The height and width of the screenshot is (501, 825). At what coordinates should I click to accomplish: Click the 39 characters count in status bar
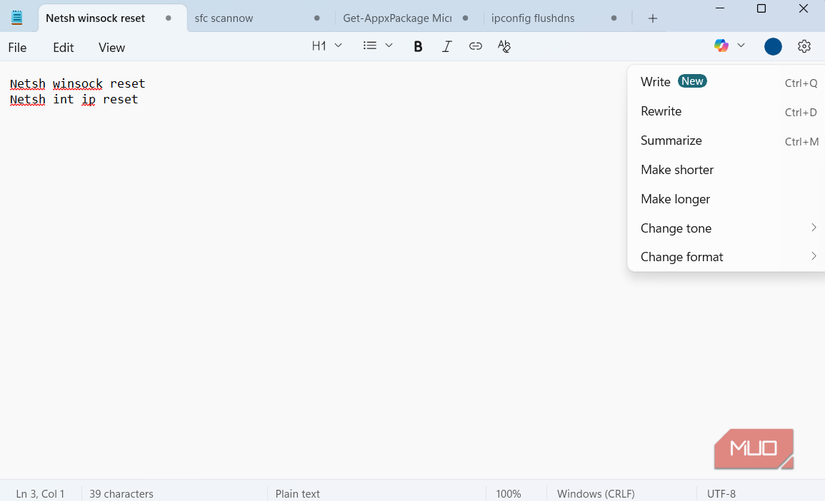tap(121, 494)
